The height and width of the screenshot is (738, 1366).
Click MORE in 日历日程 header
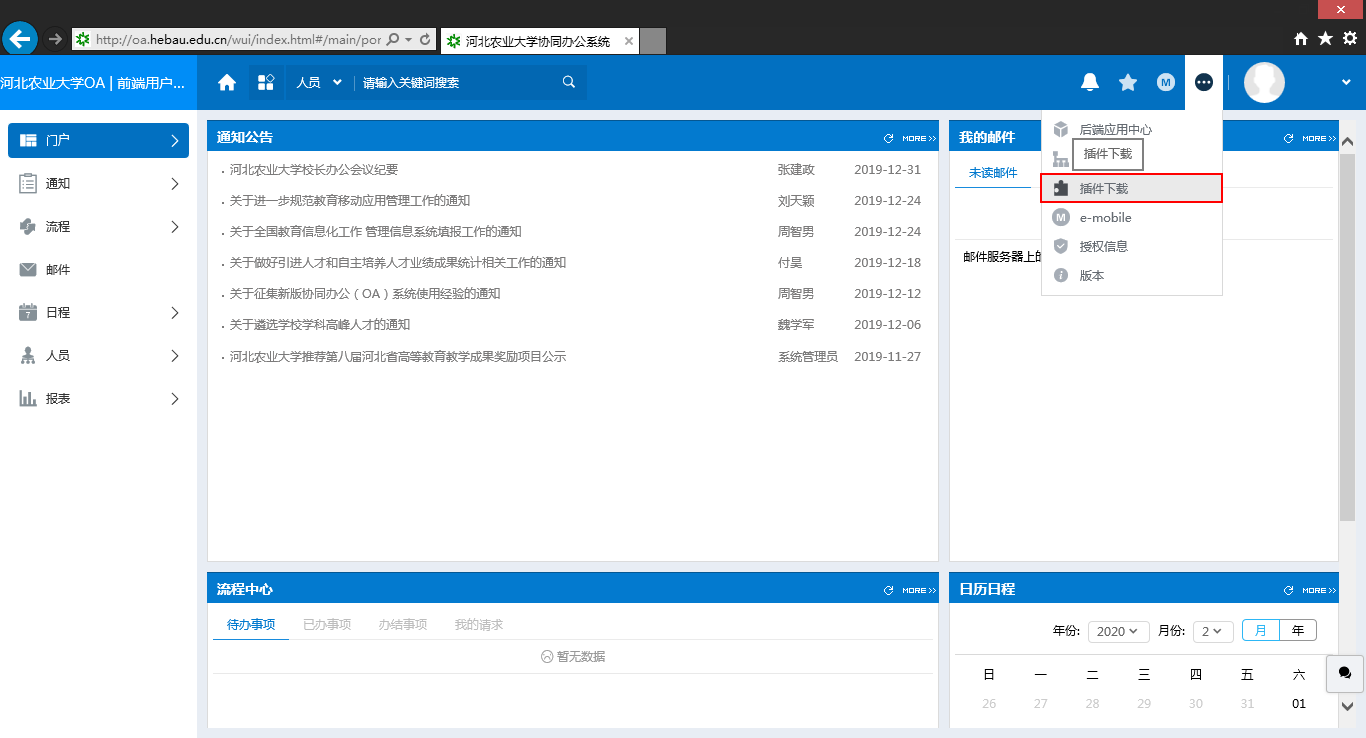coord(1318,590)
